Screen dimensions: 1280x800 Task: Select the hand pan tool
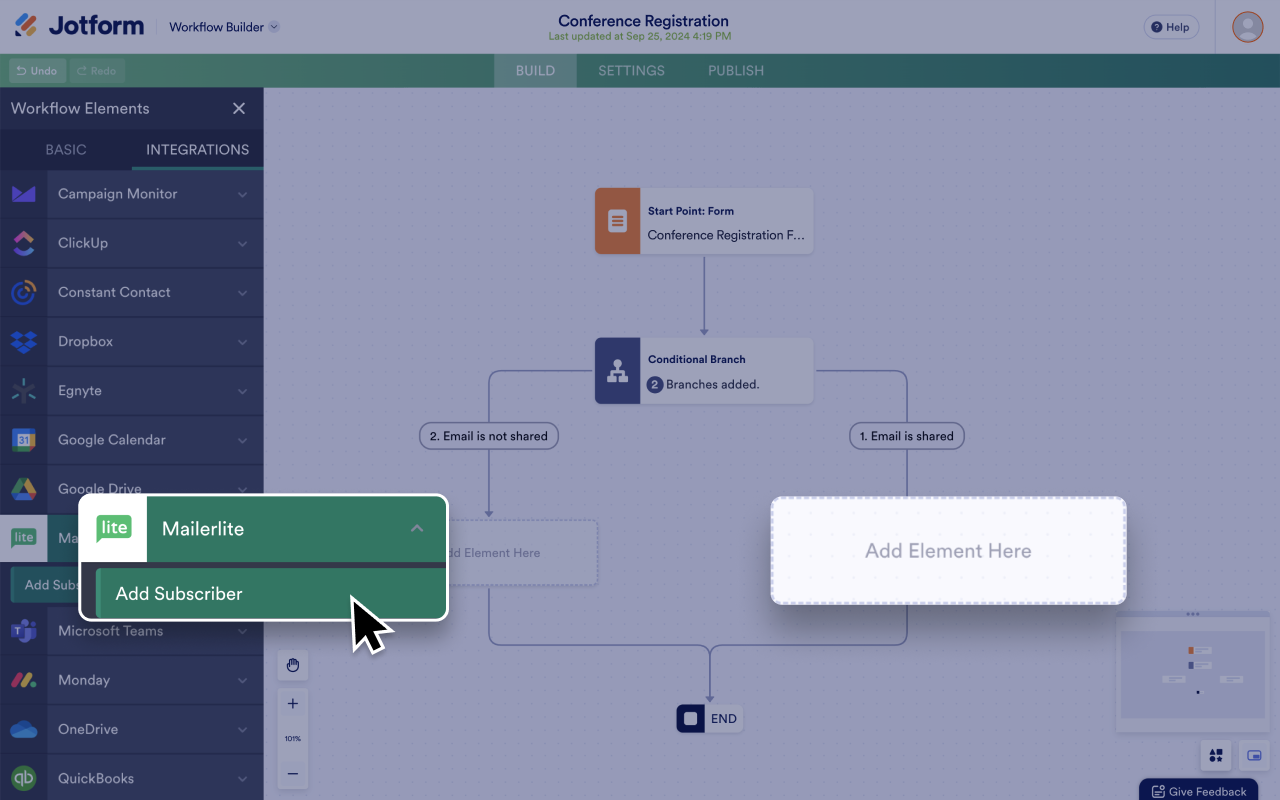[x=293, y=665]
